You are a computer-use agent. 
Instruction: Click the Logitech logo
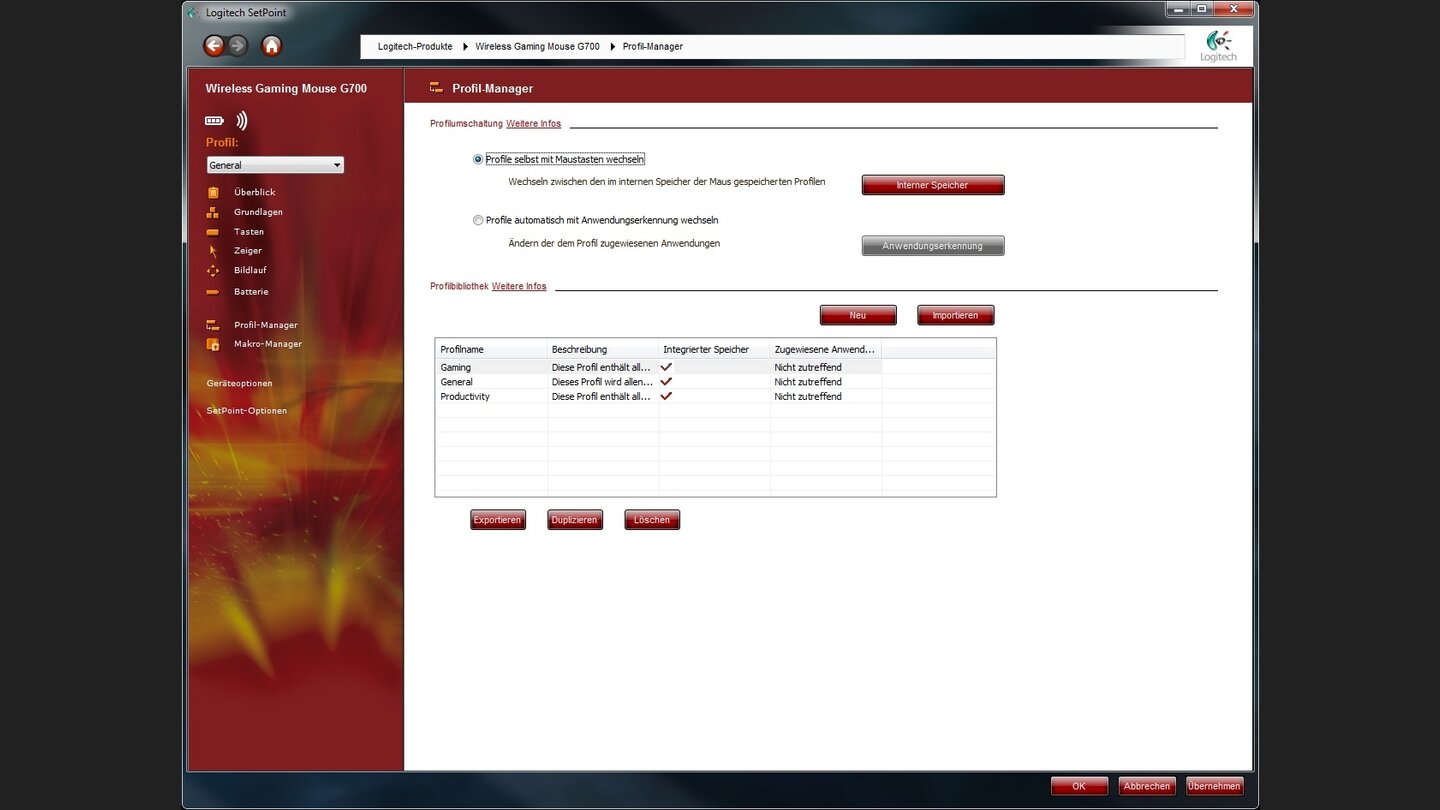(x=1218, y=46)
